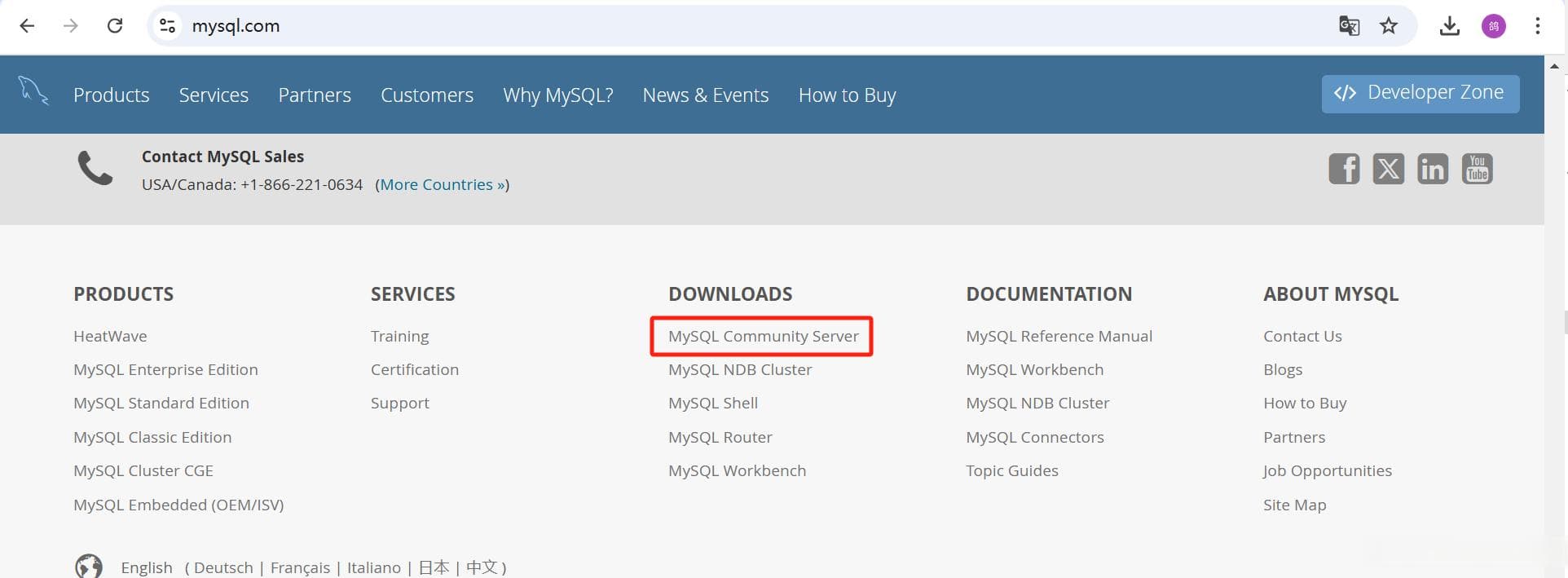
Task: Open MySQL Facebook page icon
Action: click(1344, 169)
